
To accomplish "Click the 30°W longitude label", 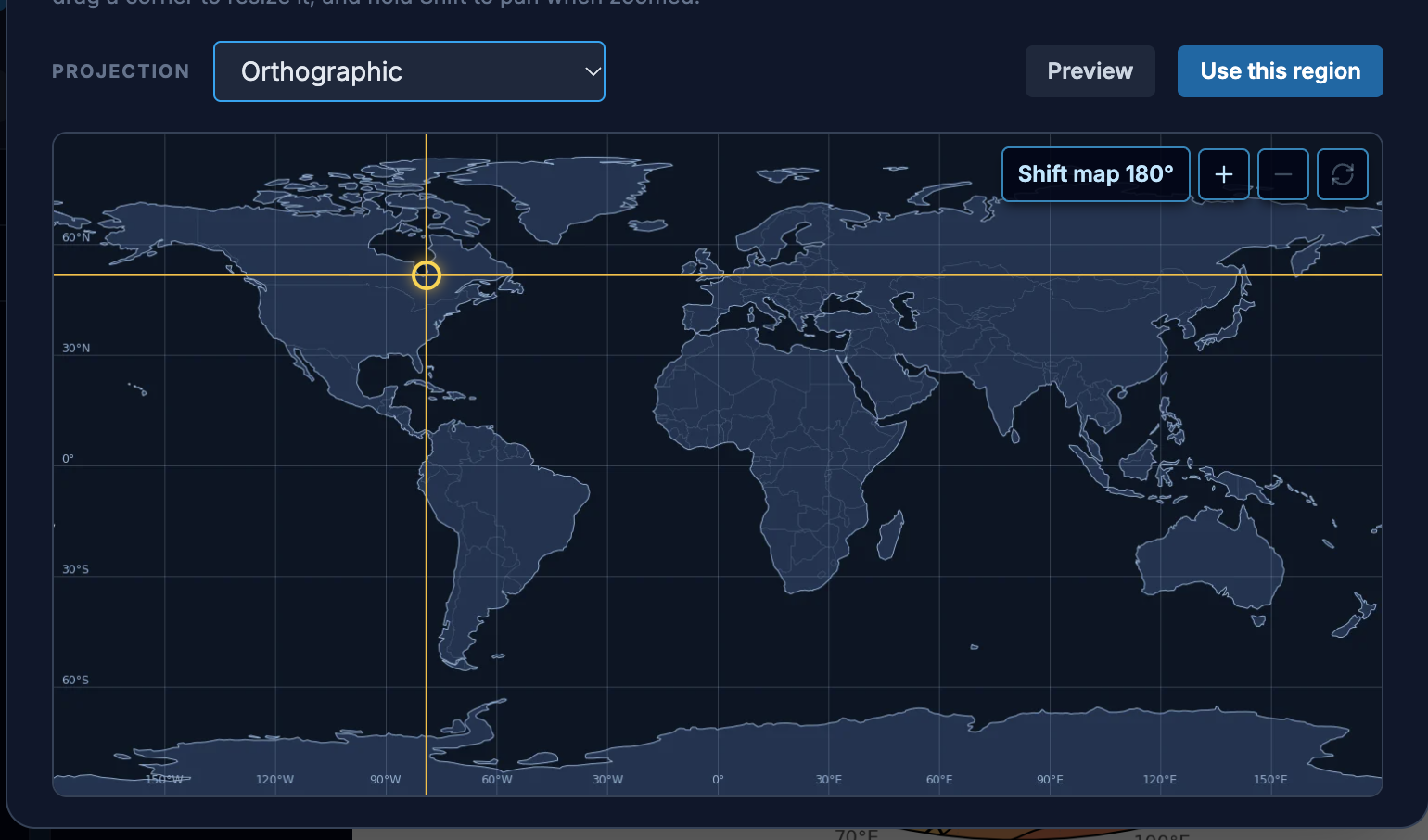I will 608,780.
